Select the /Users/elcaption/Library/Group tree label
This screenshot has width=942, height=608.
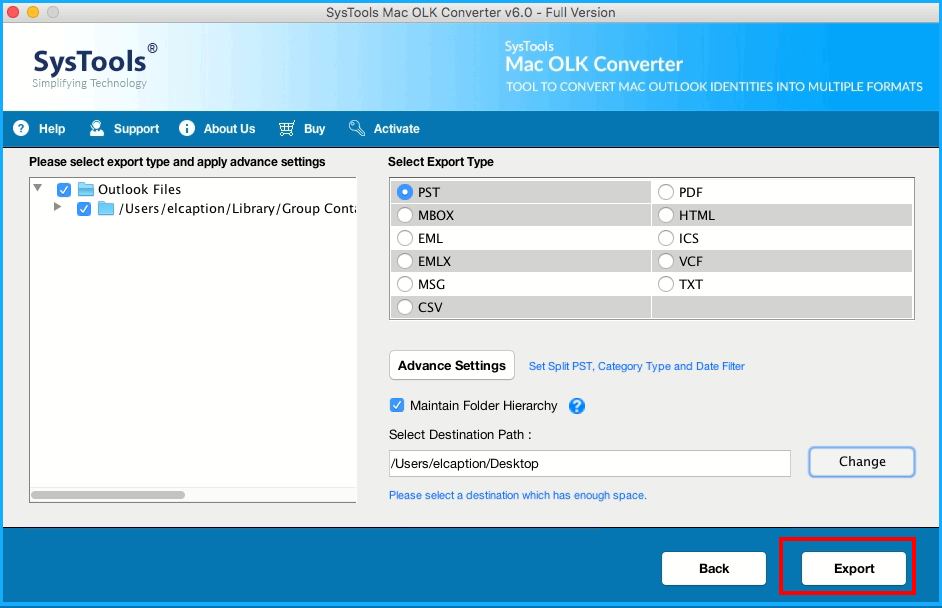pos(238,208)
